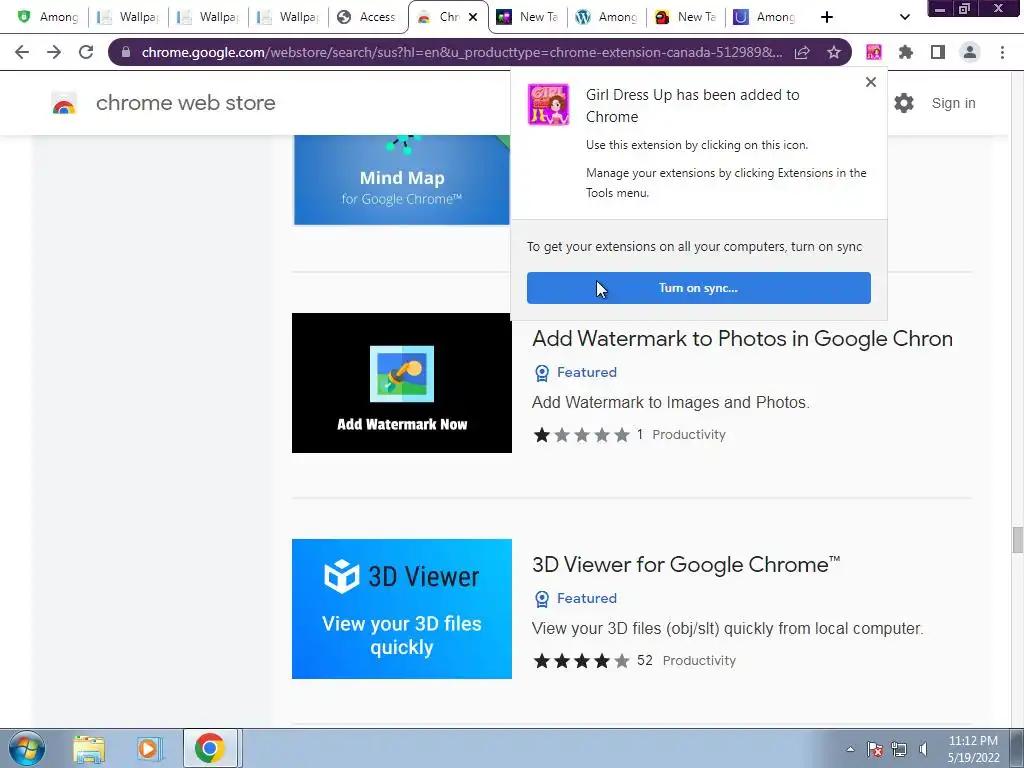Image resolution: width=1024 pixels, height=768 pixels.
Task: Open the Chrome three-dot menu
Action: 1002,52
